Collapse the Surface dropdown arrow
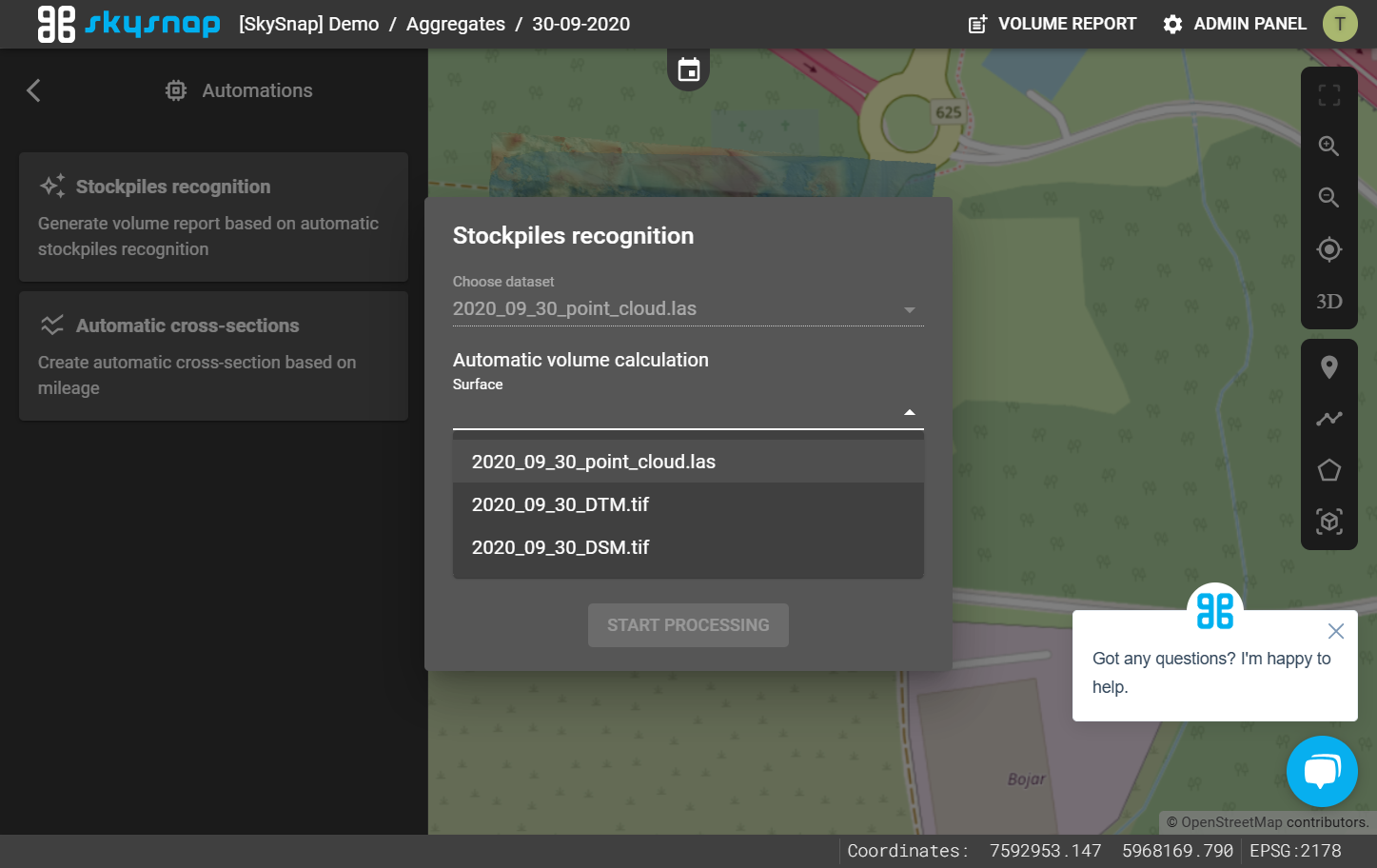The image size is (1377, 868). click(x=910, y=412)
